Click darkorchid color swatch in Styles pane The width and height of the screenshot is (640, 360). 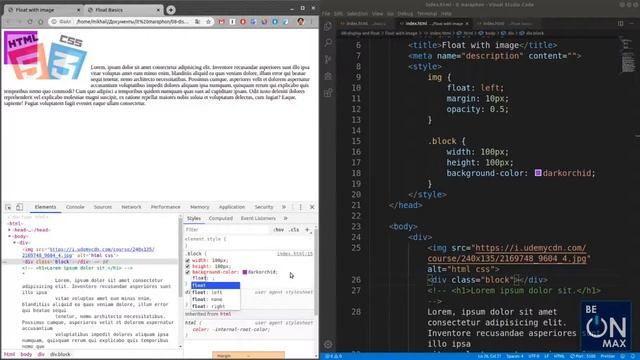245,272
